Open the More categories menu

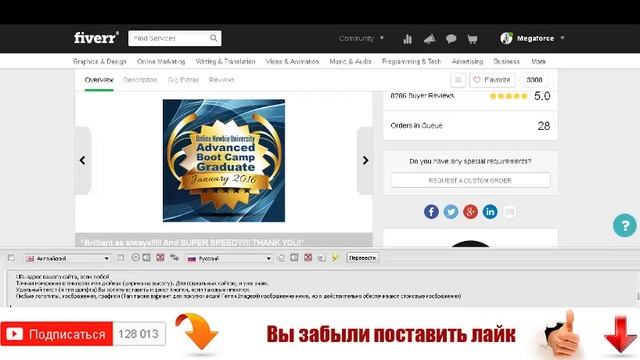pyautogui.click(x=538, y=61)
